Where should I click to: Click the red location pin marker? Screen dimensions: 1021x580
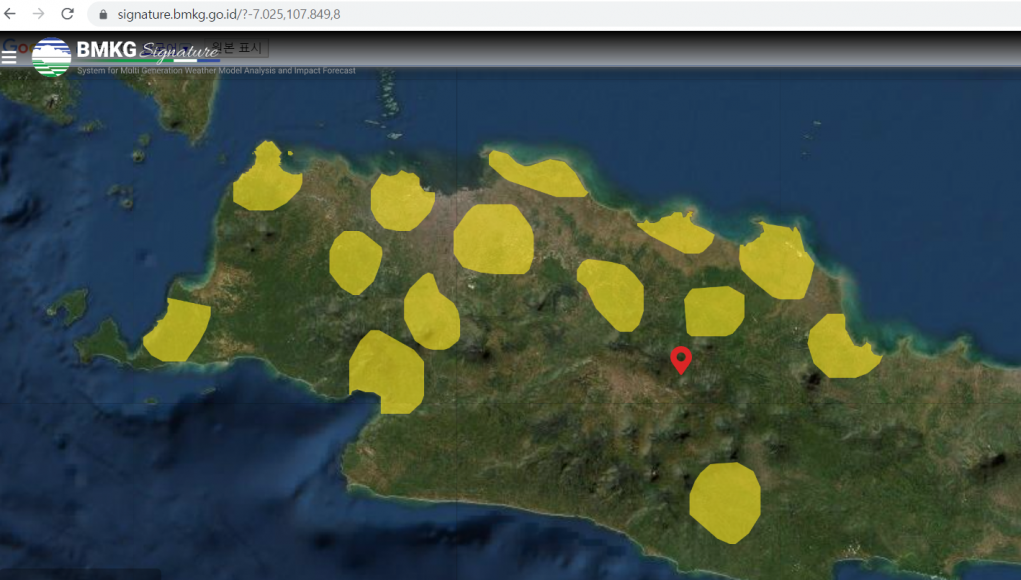point(681,359)
